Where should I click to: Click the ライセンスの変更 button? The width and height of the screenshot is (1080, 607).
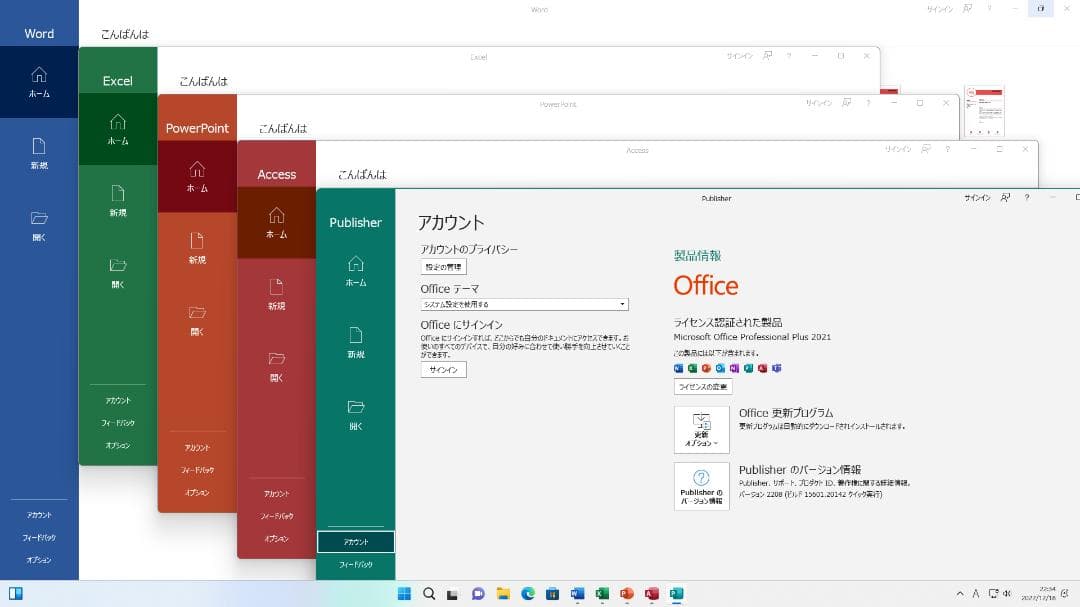pos(702,386)
